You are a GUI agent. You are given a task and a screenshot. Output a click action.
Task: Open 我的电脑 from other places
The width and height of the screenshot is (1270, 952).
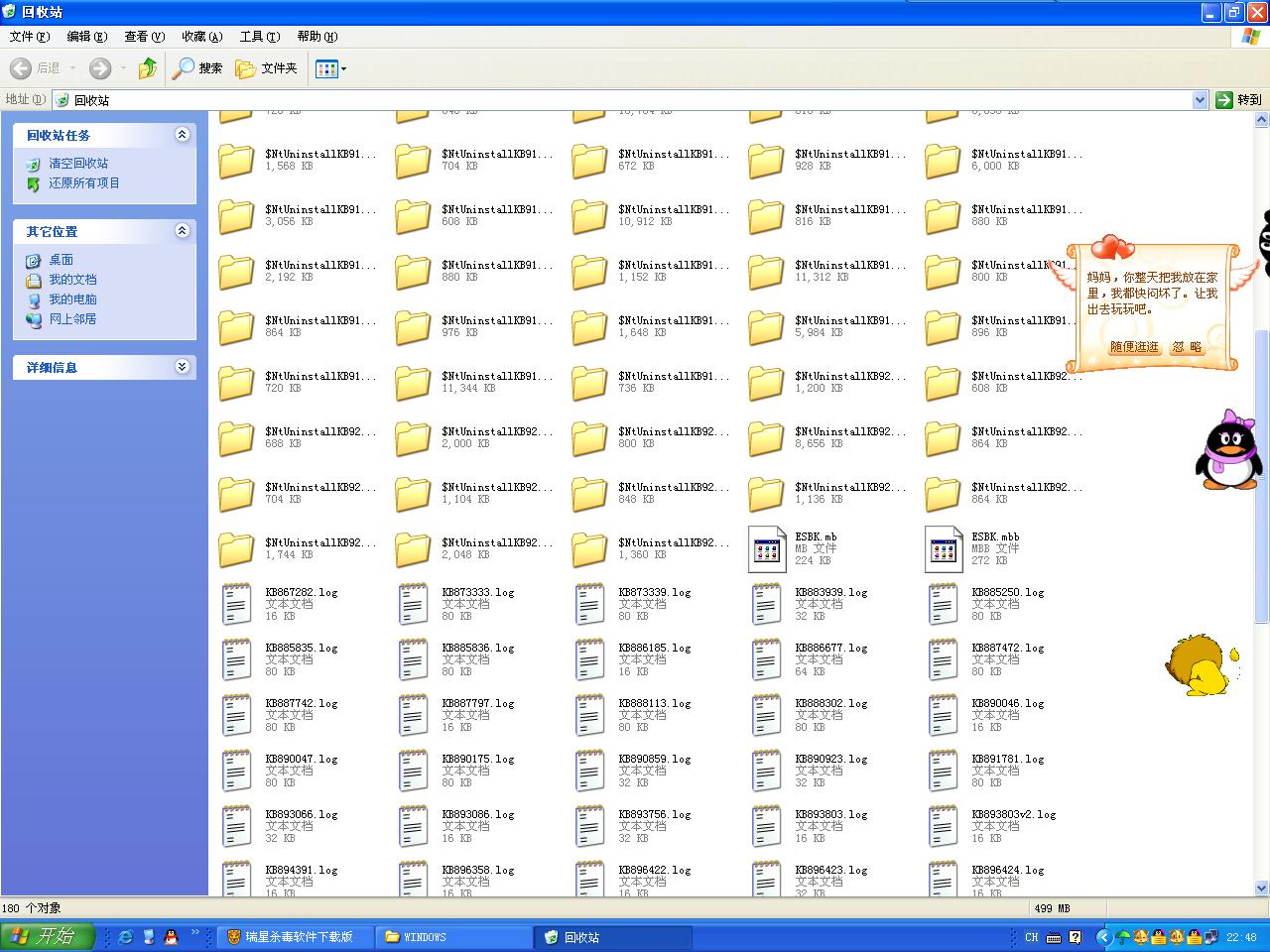[72, 299]
